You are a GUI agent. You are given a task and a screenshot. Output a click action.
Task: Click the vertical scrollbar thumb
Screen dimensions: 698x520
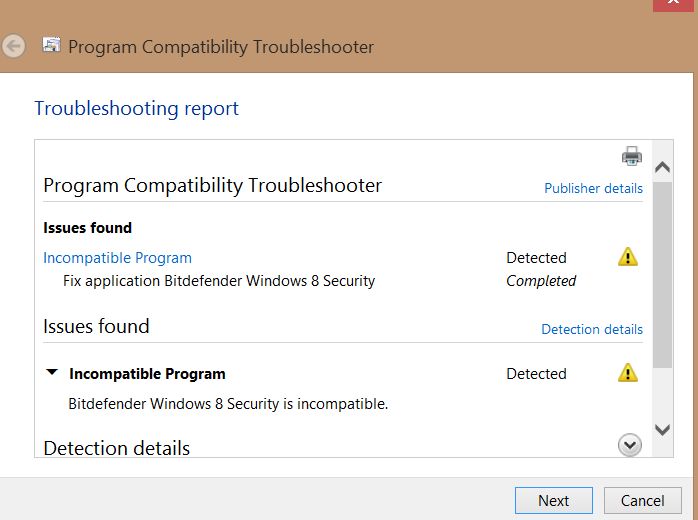[x=662, y=275]
